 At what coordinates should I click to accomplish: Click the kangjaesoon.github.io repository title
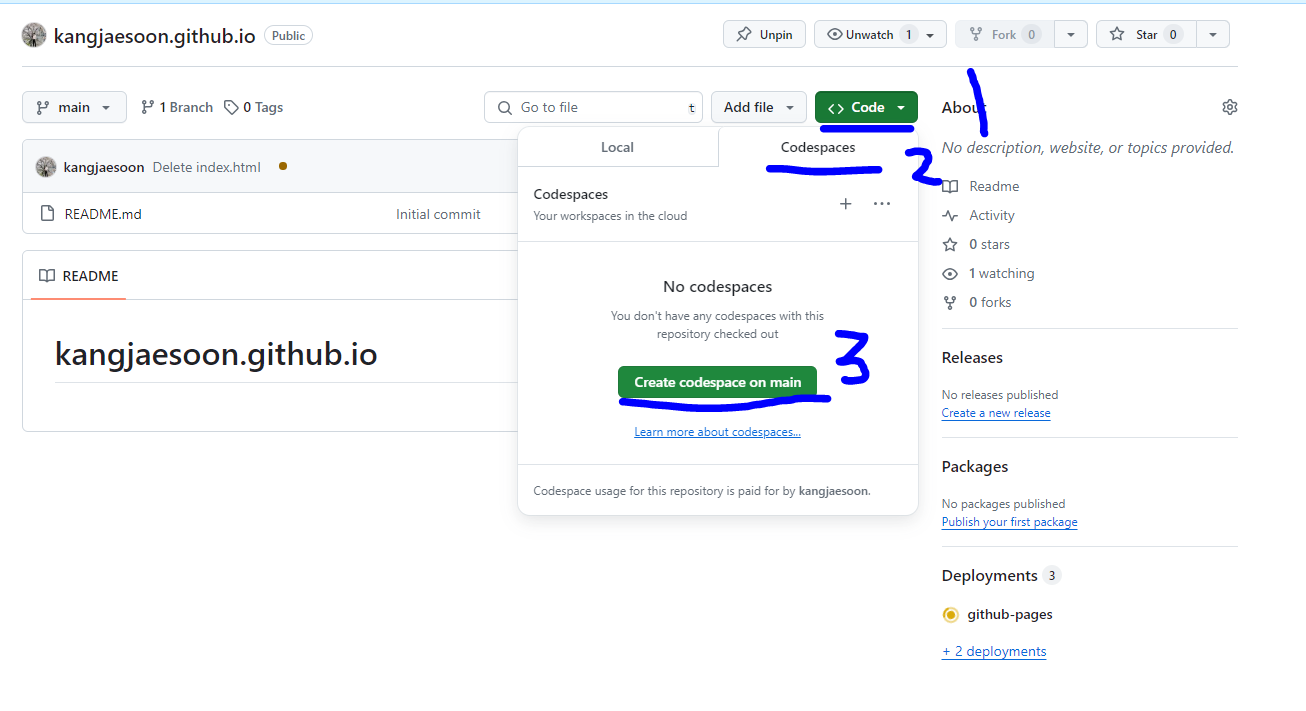[x=155, y=35]
